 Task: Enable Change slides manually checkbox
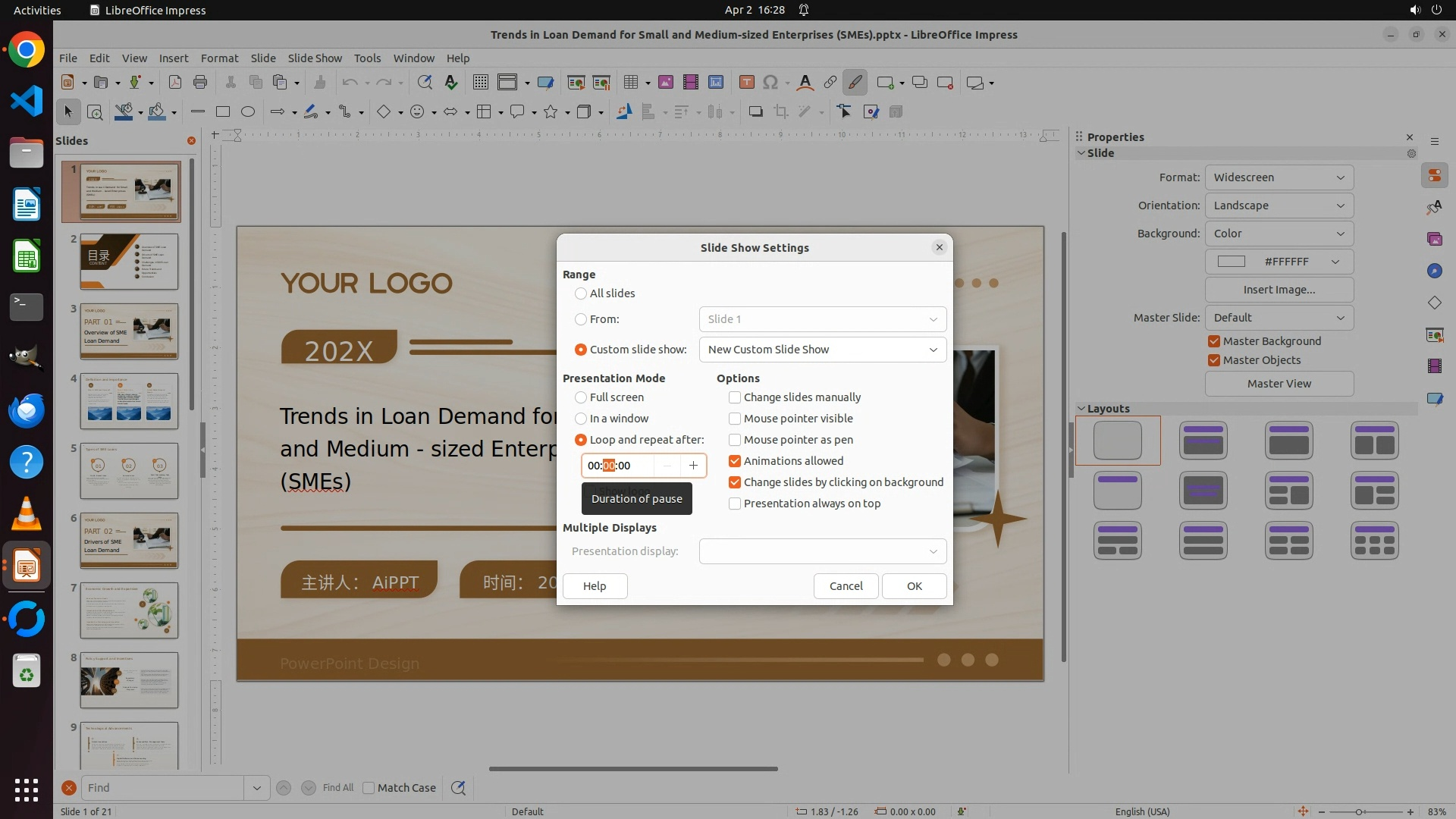[x=734, y=397]
